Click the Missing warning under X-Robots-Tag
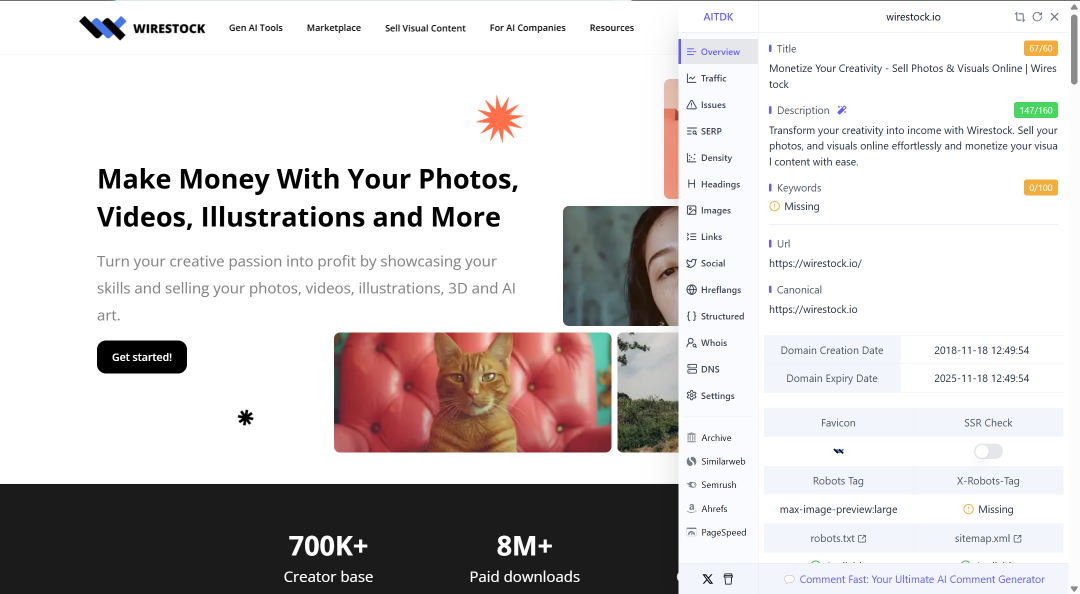The width and height of the screenshot is (1080, 594). (988, 509)
